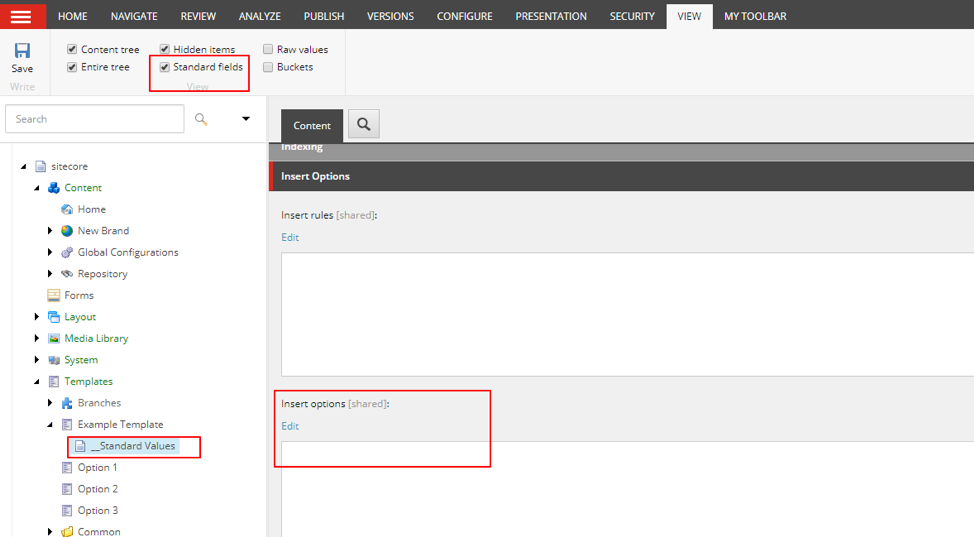Click Edit link under Insert rules

(x=290, y=237)
